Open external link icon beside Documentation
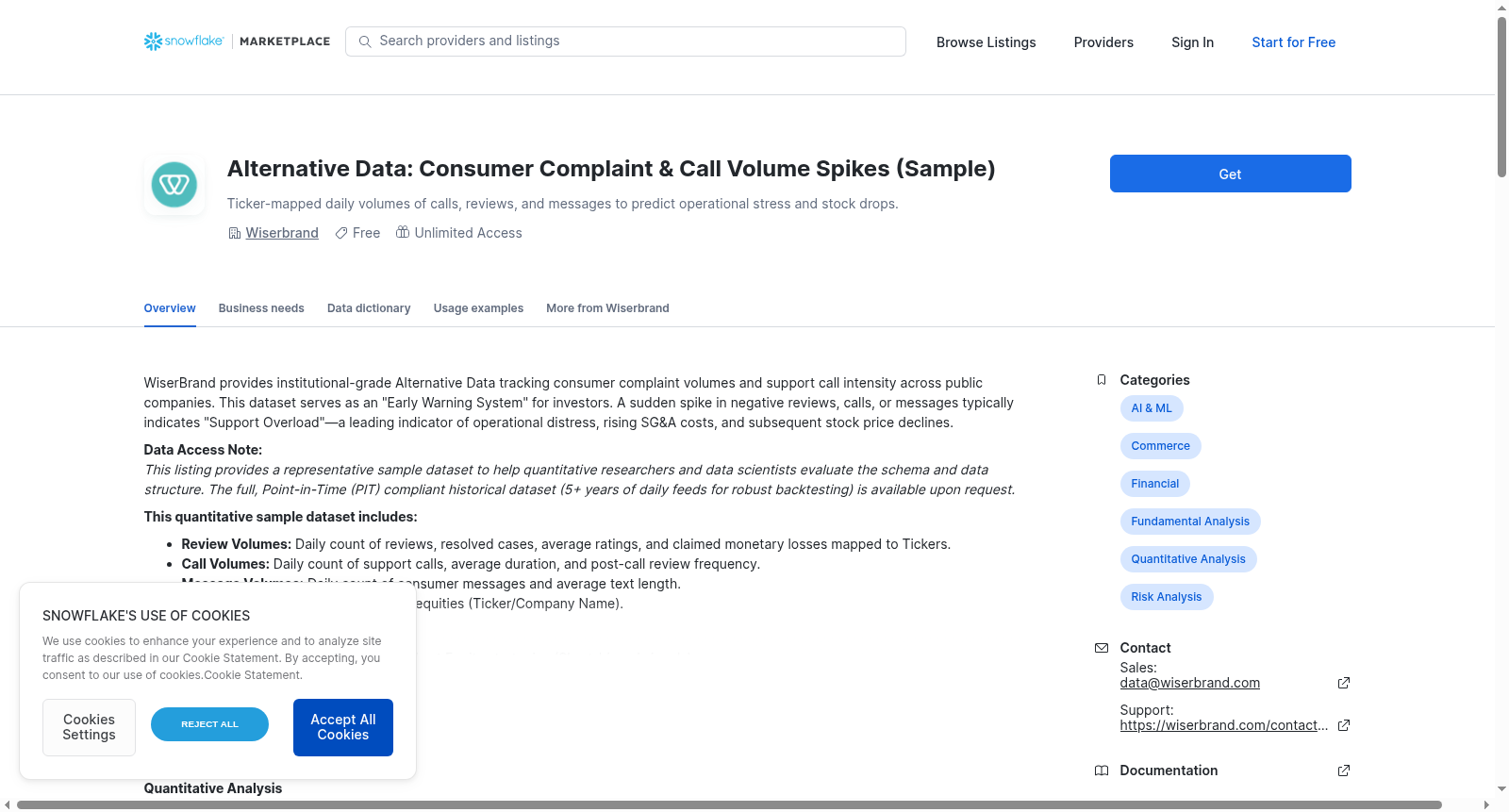The image size is (1509, 812). (1344, 771)
